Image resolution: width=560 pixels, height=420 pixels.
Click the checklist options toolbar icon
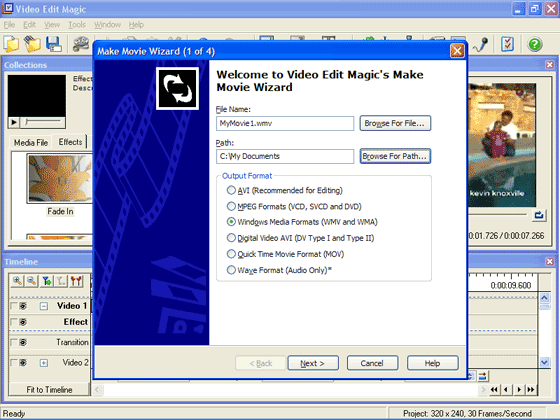pos(507,44)
